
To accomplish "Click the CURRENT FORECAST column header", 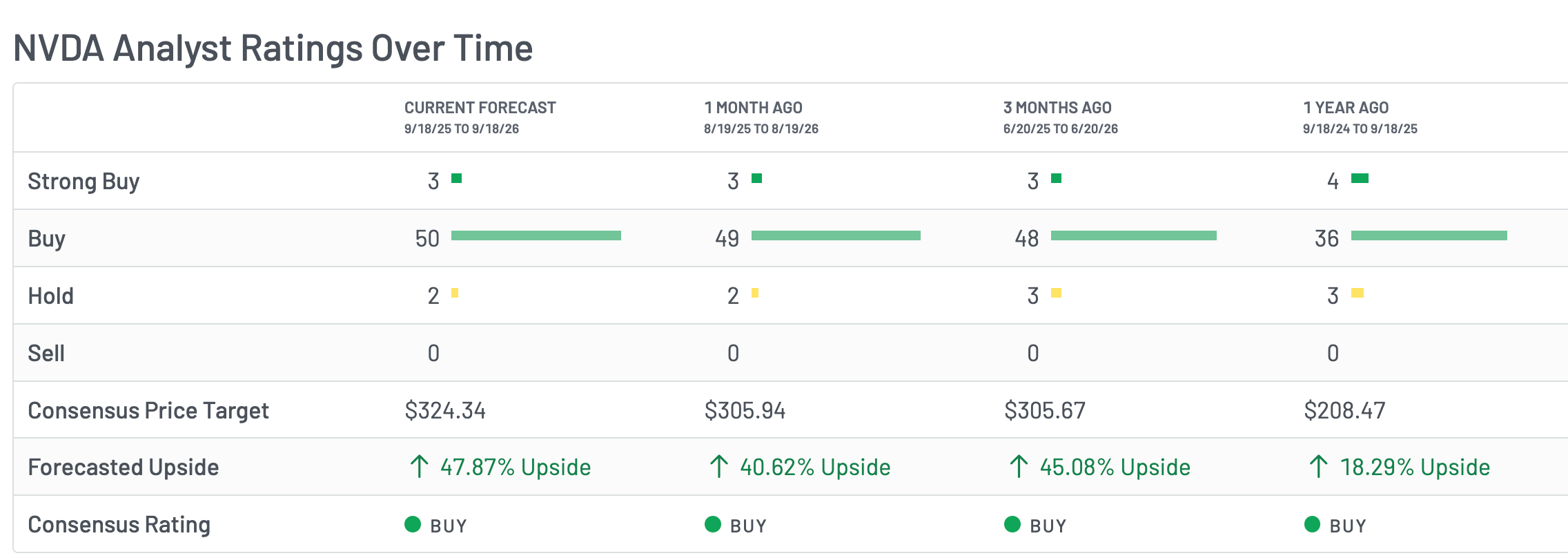I will pos(480,108).
